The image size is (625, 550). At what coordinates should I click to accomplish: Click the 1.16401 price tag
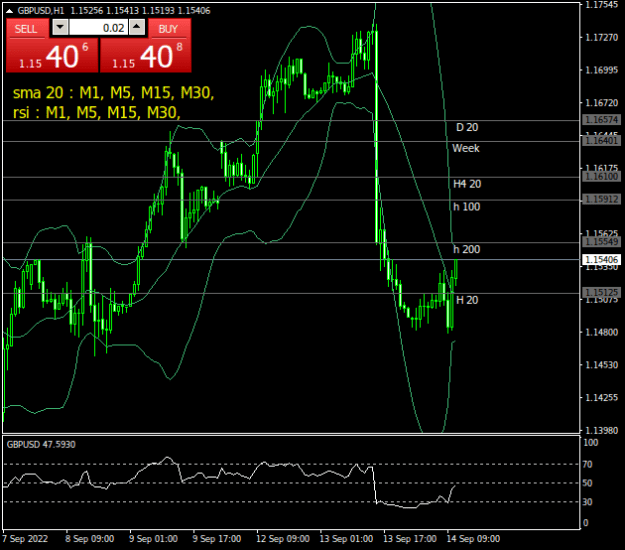602,141
